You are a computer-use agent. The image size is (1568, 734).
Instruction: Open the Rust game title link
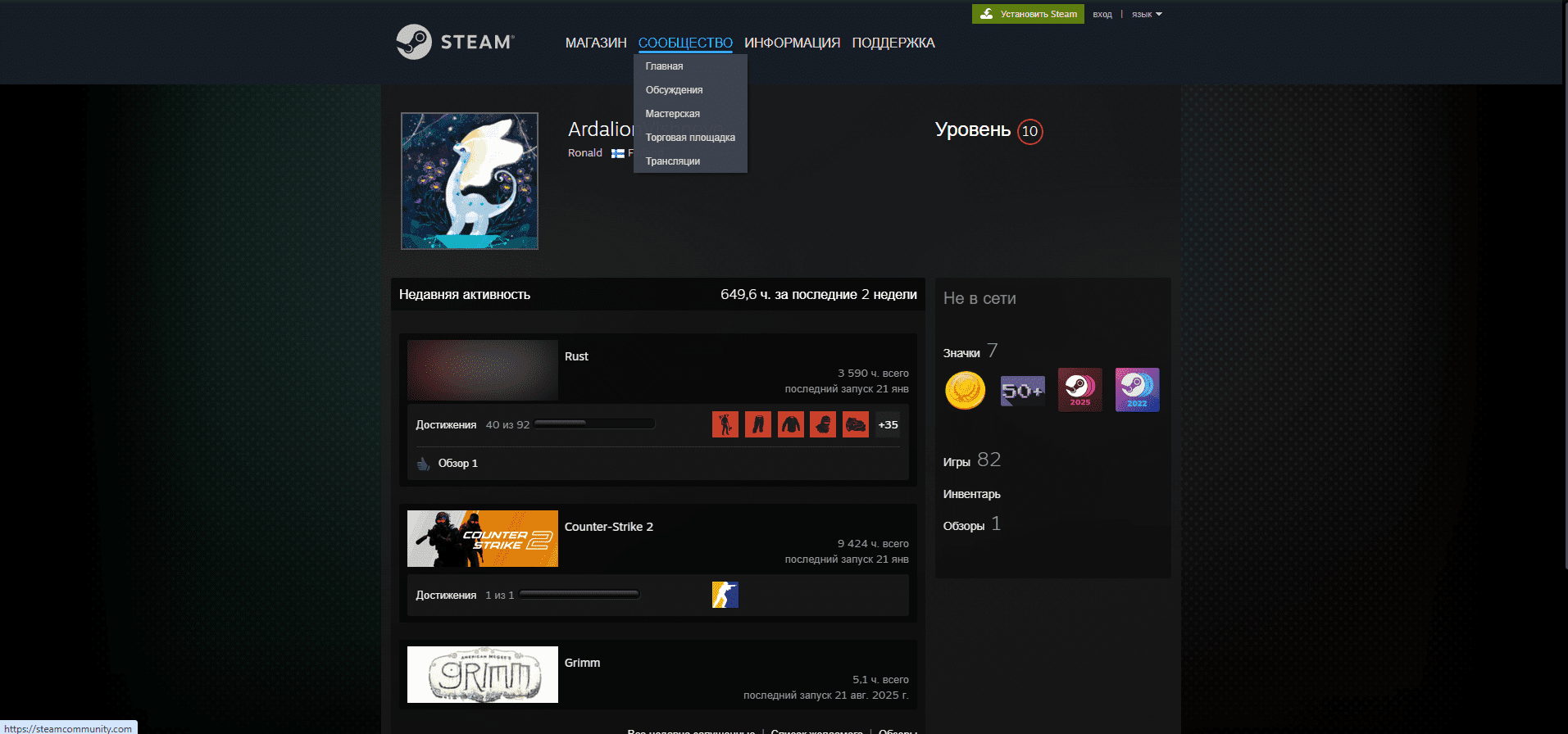click(576, 356)
